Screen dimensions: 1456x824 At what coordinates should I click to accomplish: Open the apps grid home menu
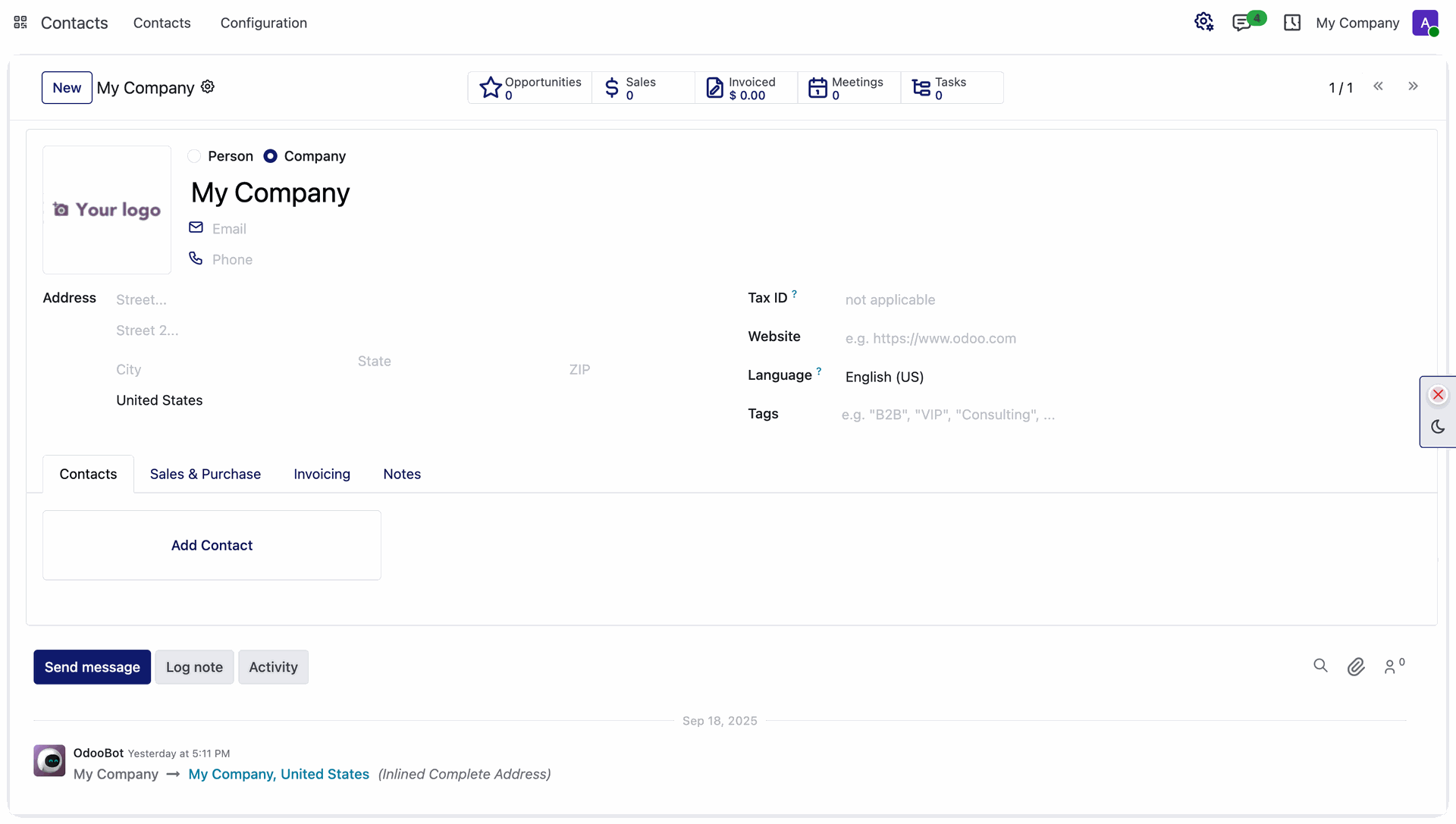point(20,23)
